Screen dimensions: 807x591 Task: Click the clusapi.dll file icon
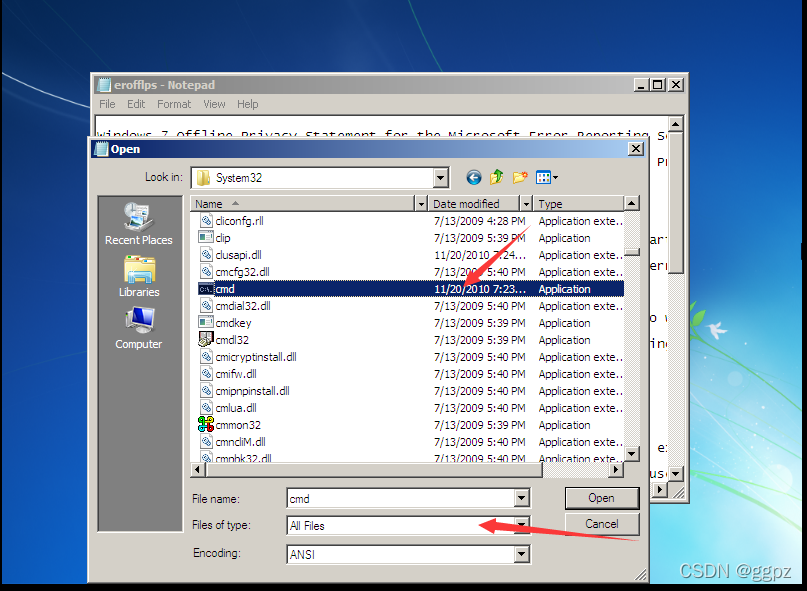pyautogui.click(x=206, y=254)
